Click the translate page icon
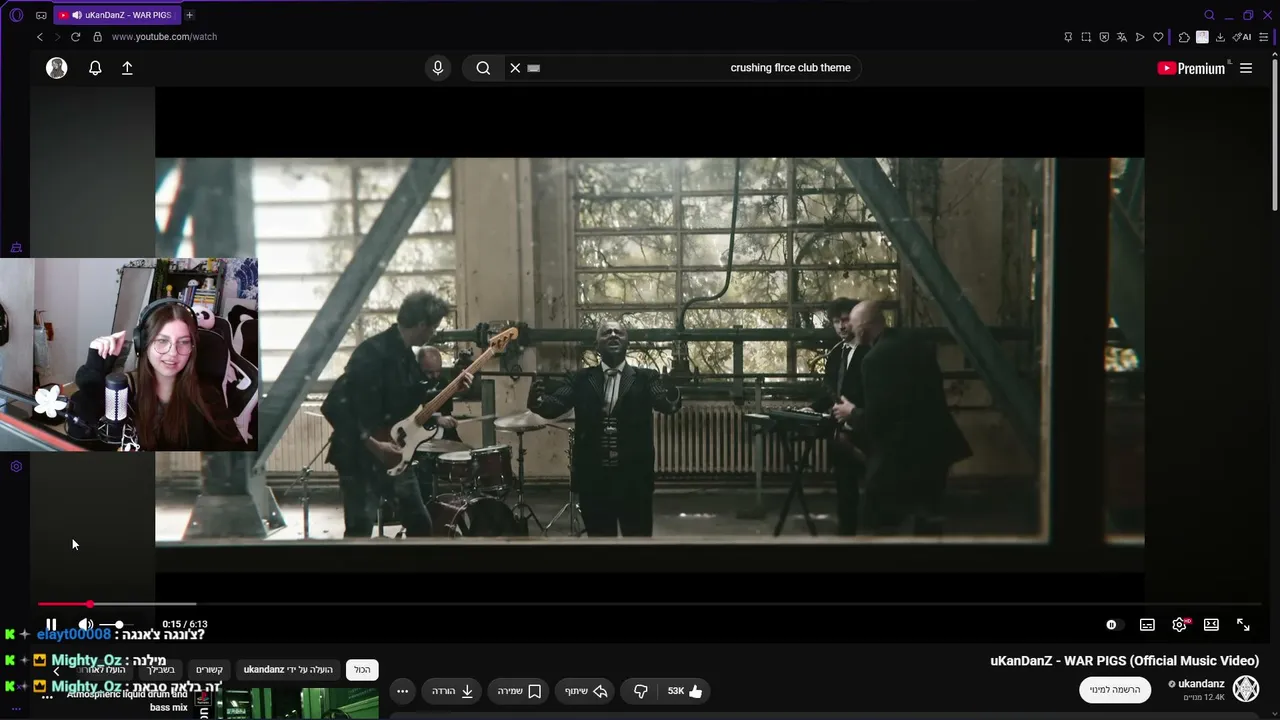This screenshot has width=1280, height=720. tap(1122, 37)
